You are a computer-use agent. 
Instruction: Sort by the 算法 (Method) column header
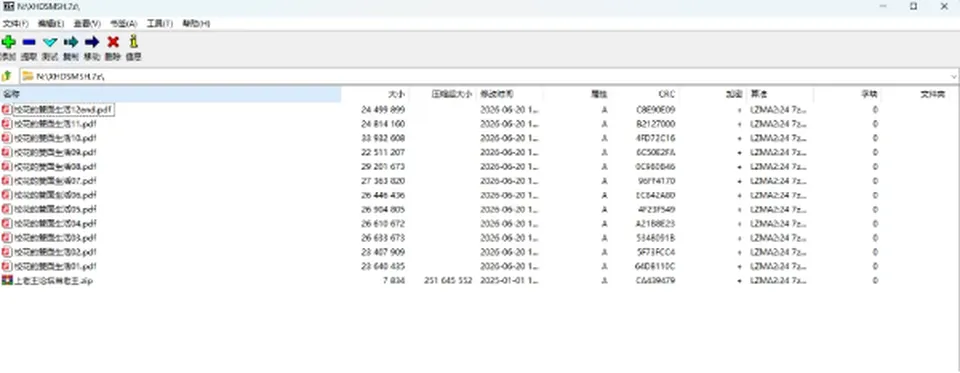pyautogui.click(x=779, y=94)
